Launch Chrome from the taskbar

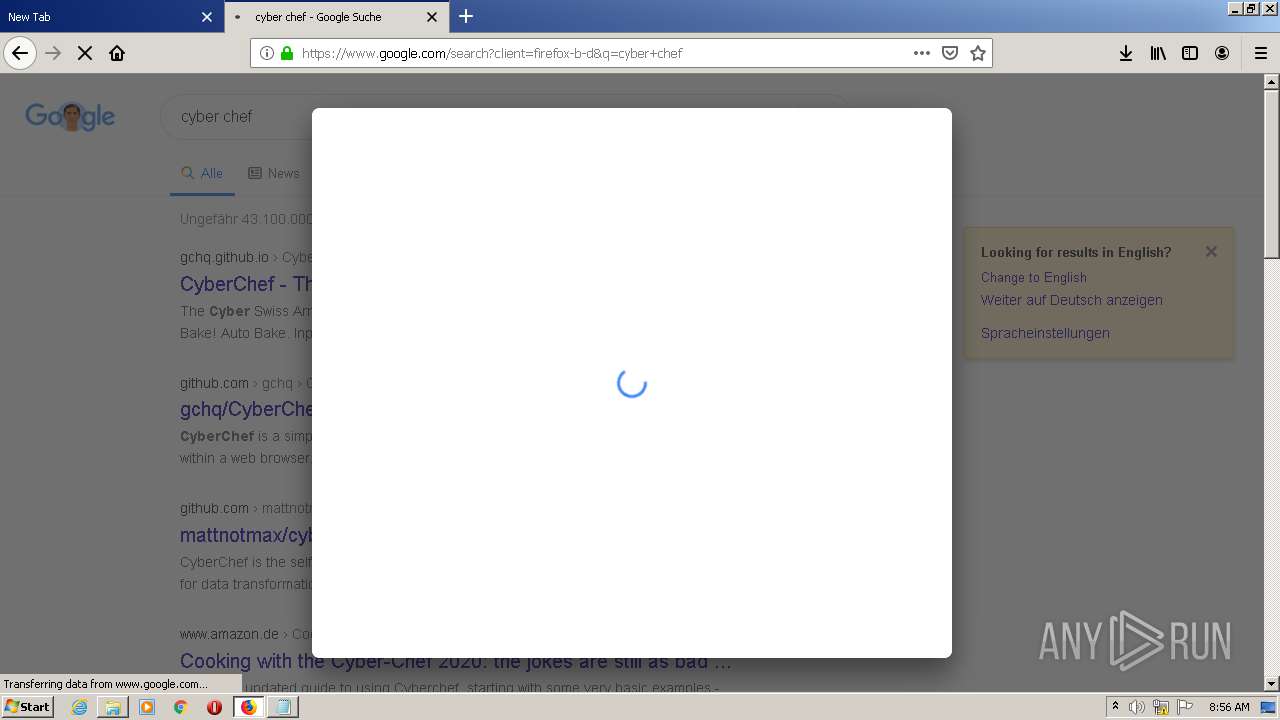point(181,707)
